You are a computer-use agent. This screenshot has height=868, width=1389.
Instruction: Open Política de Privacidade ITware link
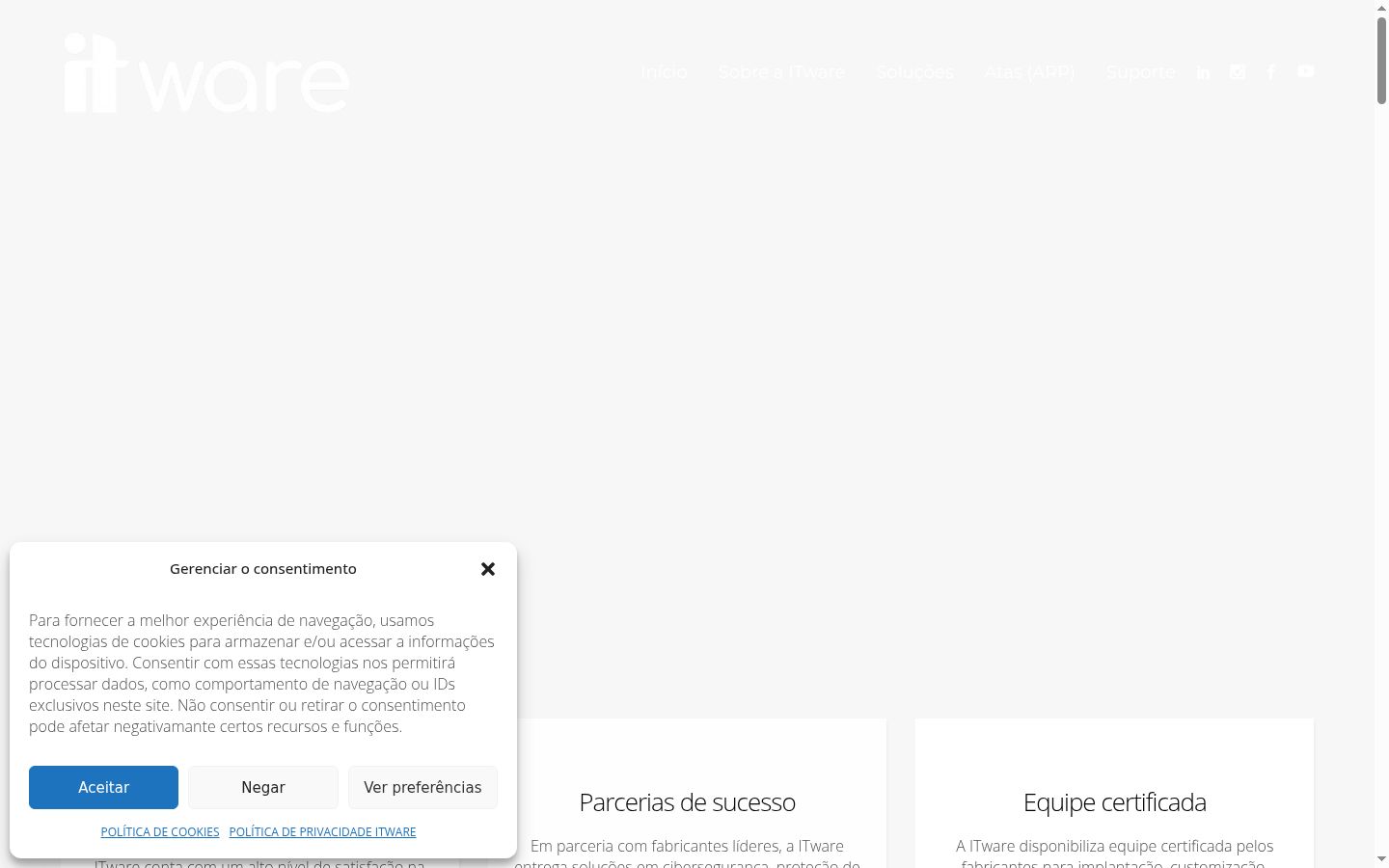click(322, 831)
